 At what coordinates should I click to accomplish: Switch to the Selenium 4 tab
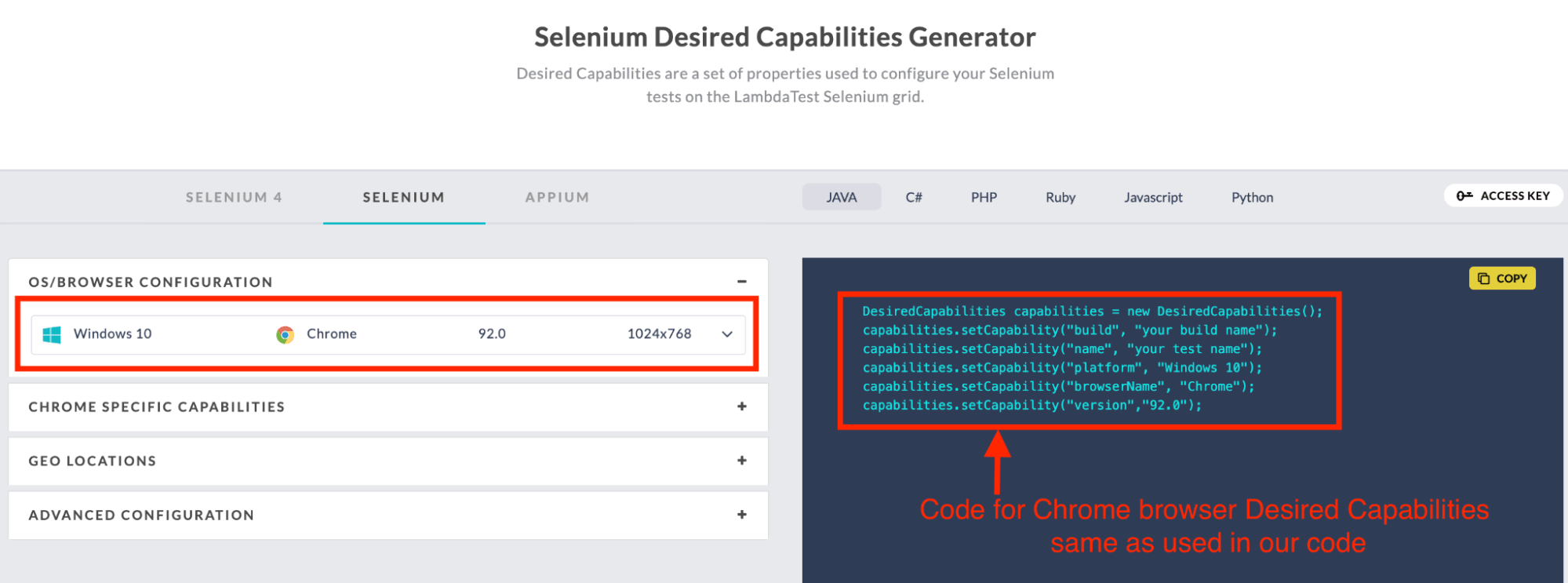point(234,197)
